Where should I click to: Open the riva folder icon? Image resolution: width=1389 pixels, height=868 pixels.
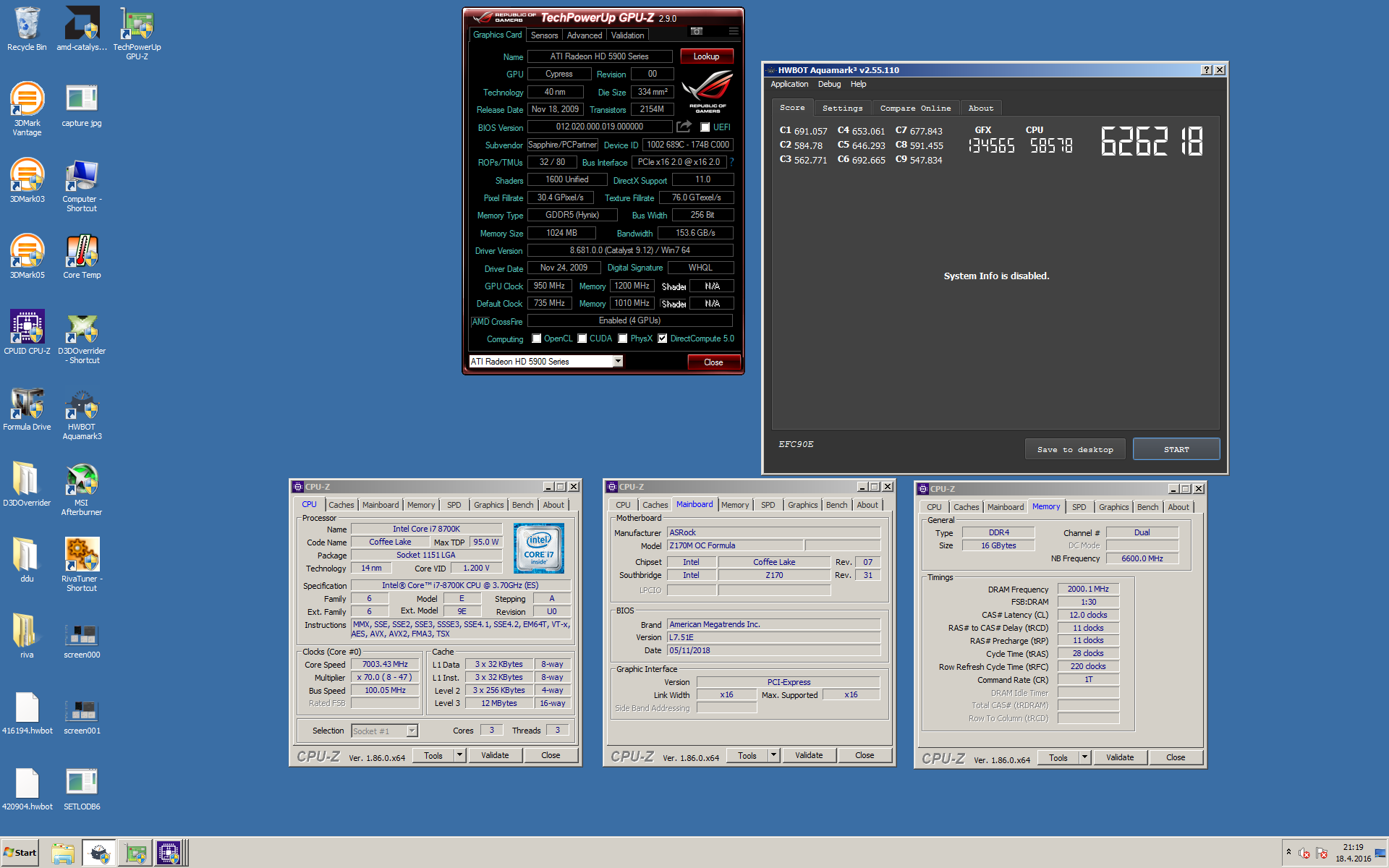[27, 637]
